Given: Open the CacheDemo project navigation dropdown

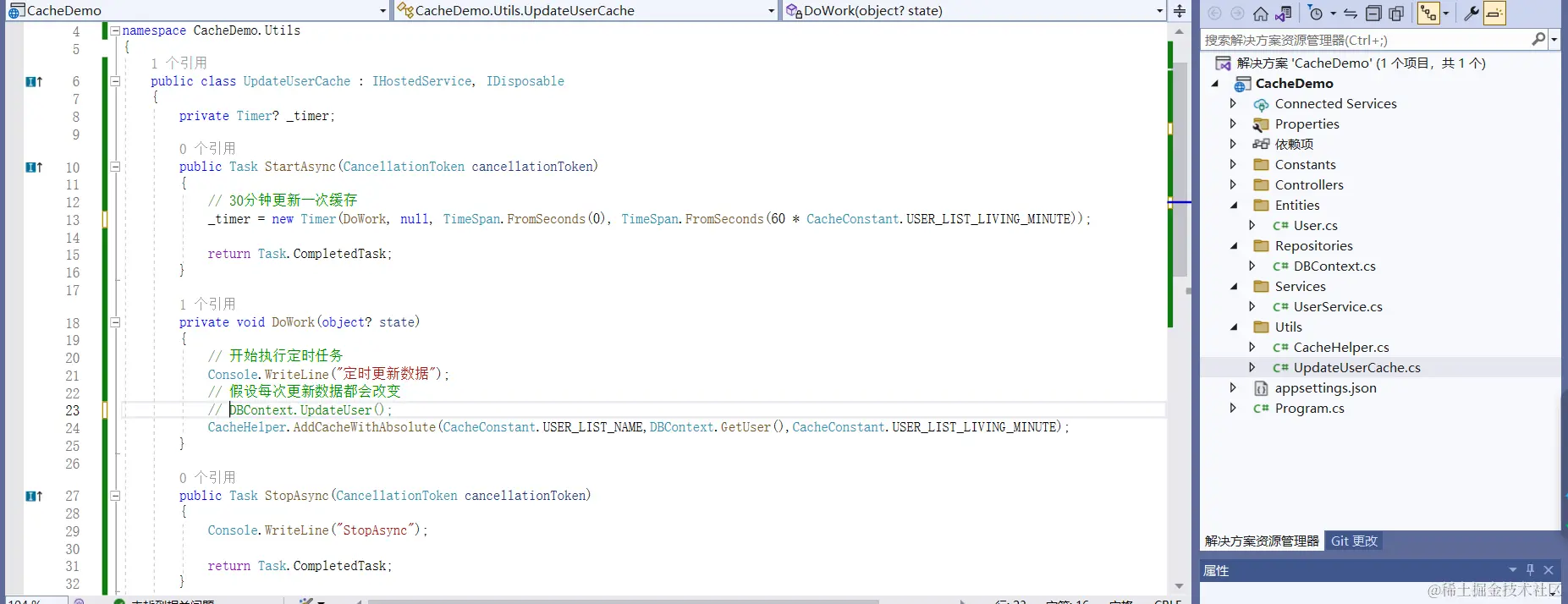Looking at the screenshot, I should click(x=382, y=11).
